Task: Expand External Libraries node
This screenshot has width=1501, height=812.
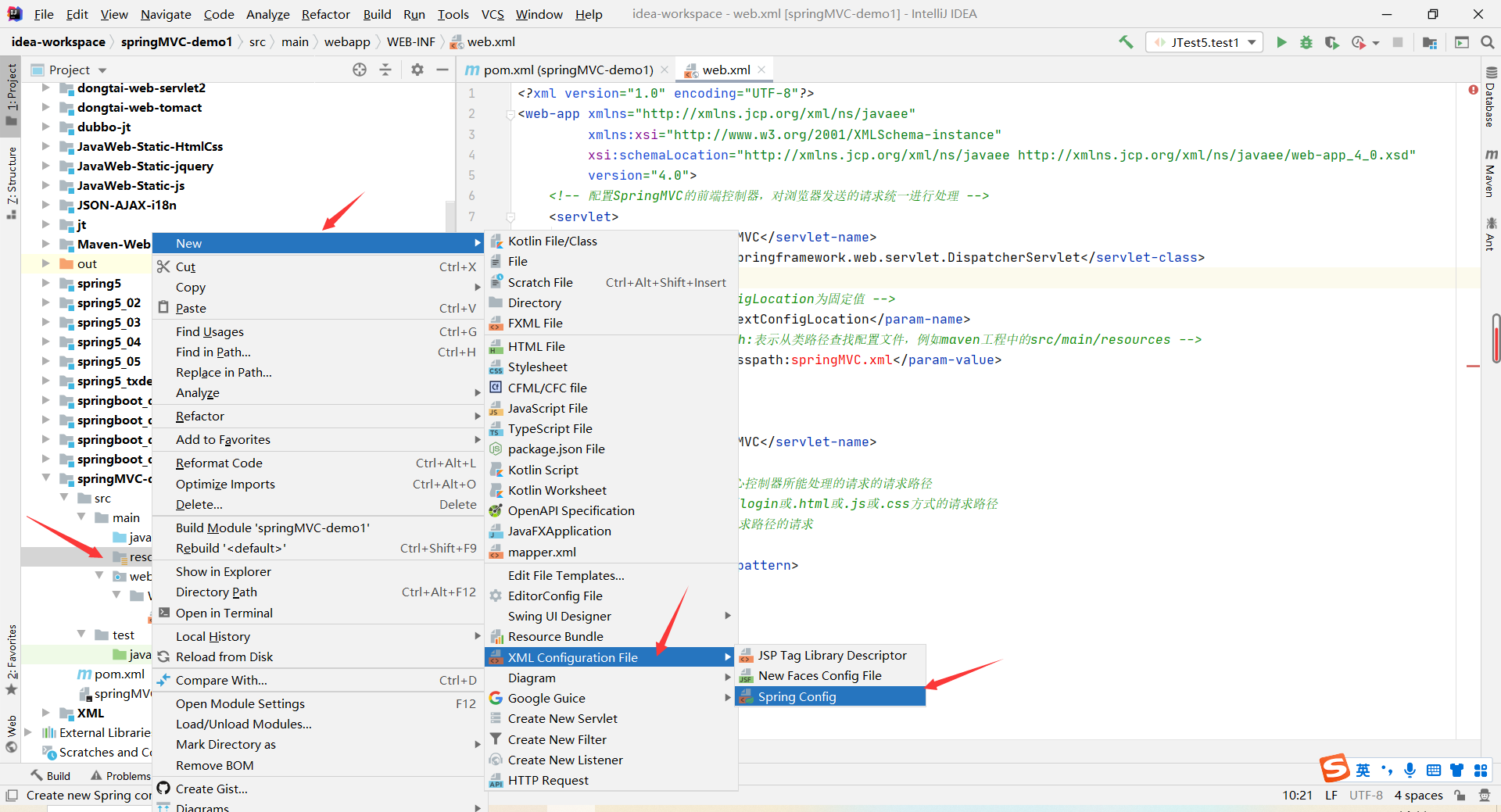Action: [x=28, y=732]
